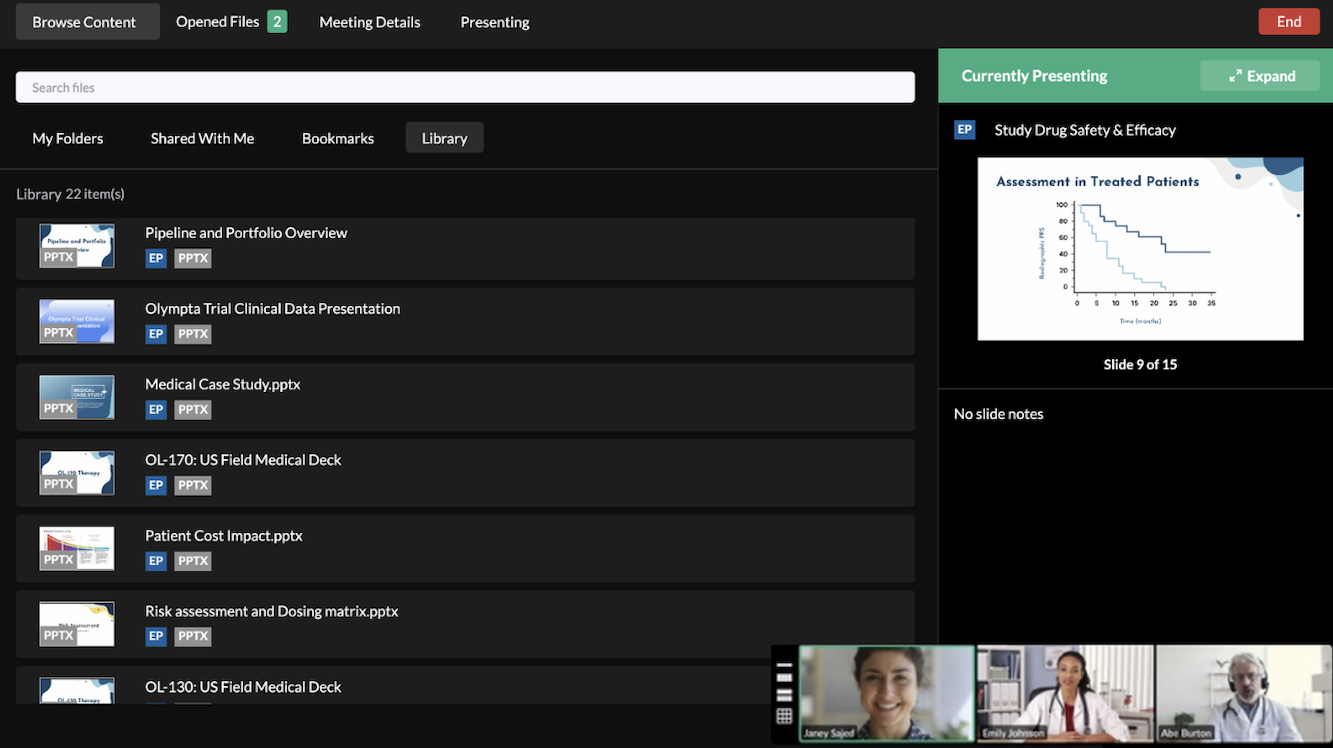Select Emily Johnson's video tile
Screen dimensions: 1333x748
tap(1064, 693)
